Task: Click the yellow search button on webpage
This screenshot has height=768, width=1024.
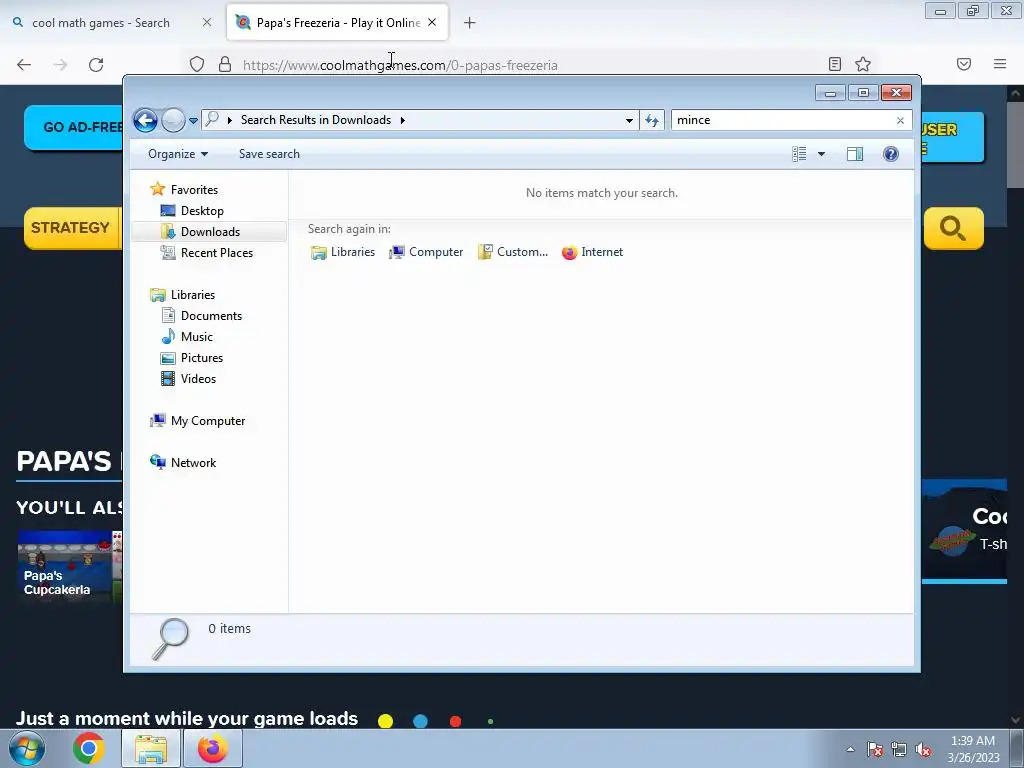Action: point(953,228)
